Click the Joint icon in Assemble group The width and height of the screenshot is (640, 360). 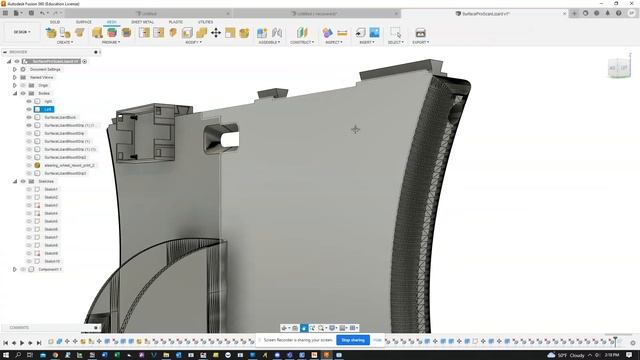tap(277, 33)
